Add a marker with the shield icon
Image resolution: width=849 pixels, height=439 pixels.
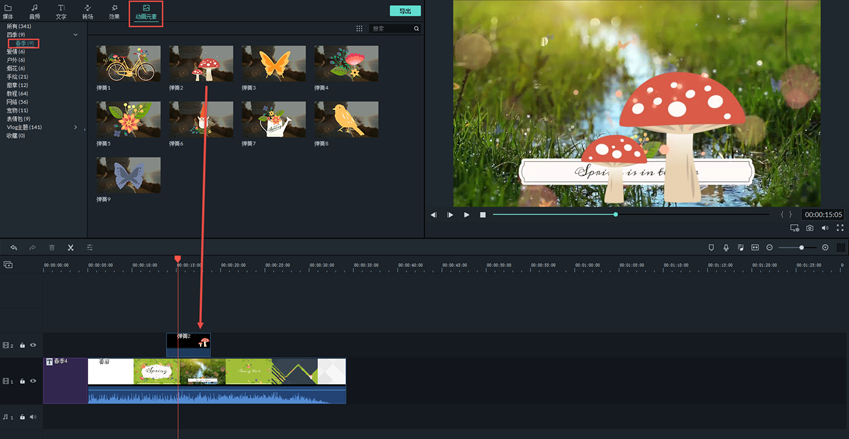[x=711, y=247]
